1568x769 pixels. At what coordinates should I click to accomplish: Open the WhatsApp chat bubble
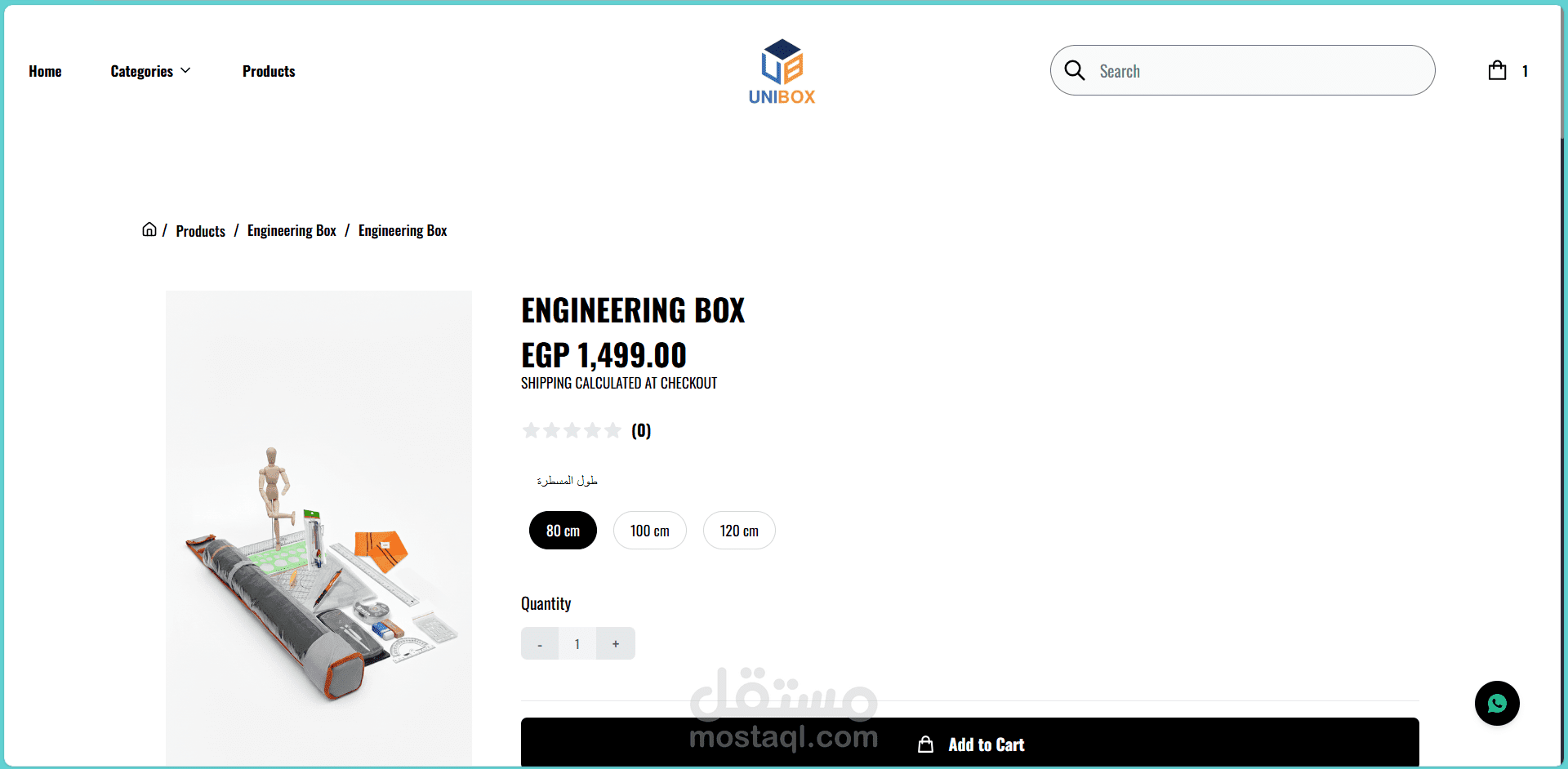pos(1497,704)
